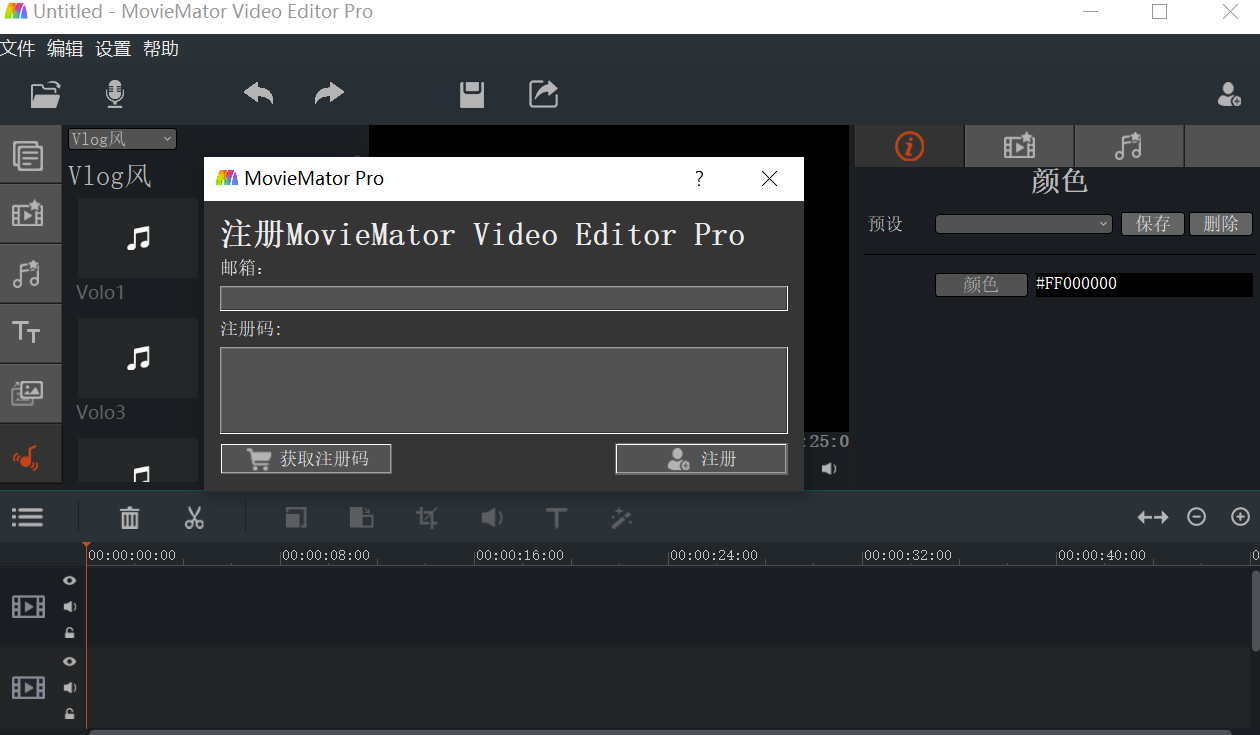Click the undo arrow in the toolbar
Image resolution: width=1260 pixels, height=735 pixels.
pyautogui.click(x=258, y=94)
